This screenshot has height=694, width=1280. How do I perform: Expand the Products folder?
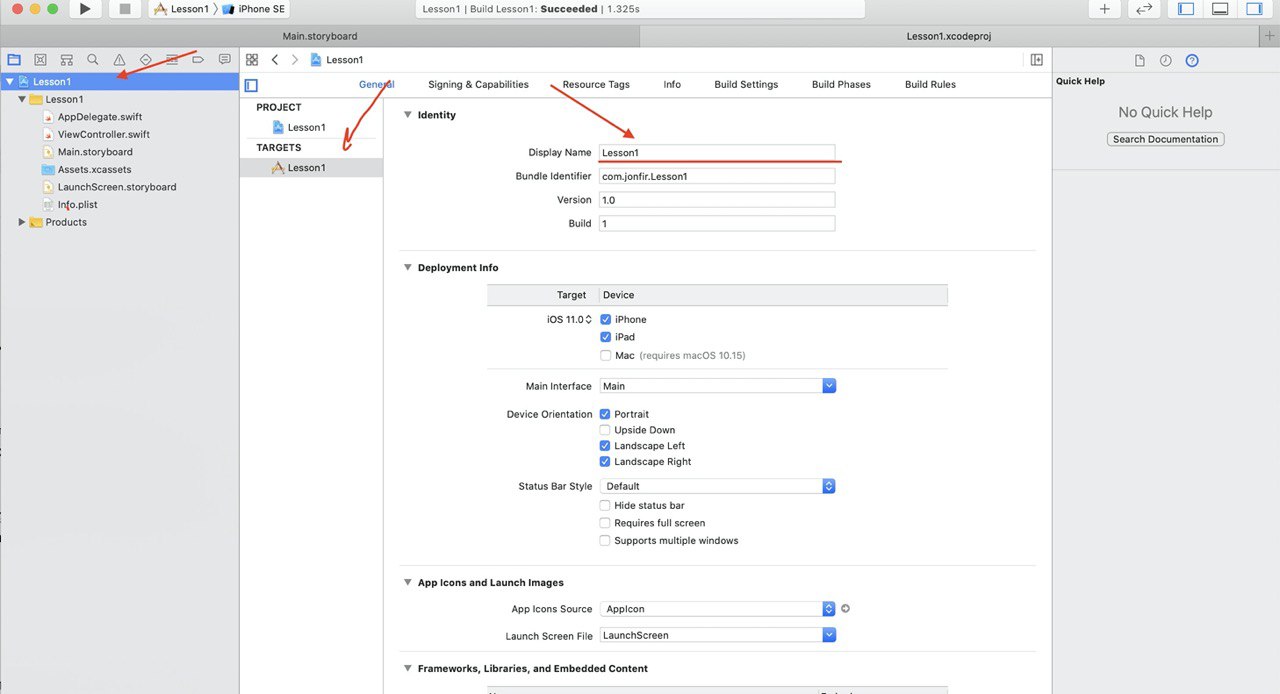[x=22, y=222]
